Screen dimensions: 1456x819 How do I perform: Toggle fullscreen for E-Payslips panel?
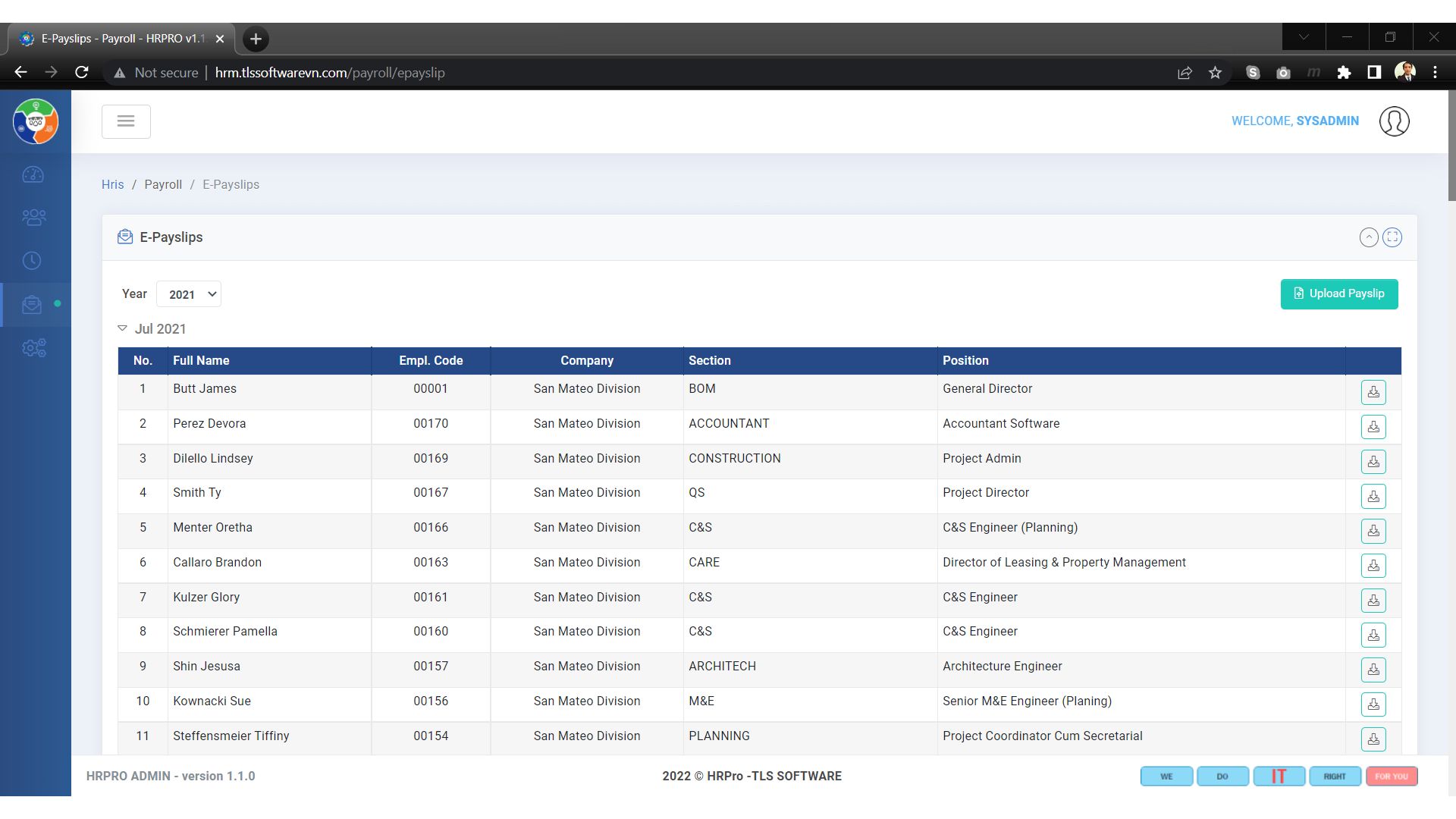[x=1392, y=237]
